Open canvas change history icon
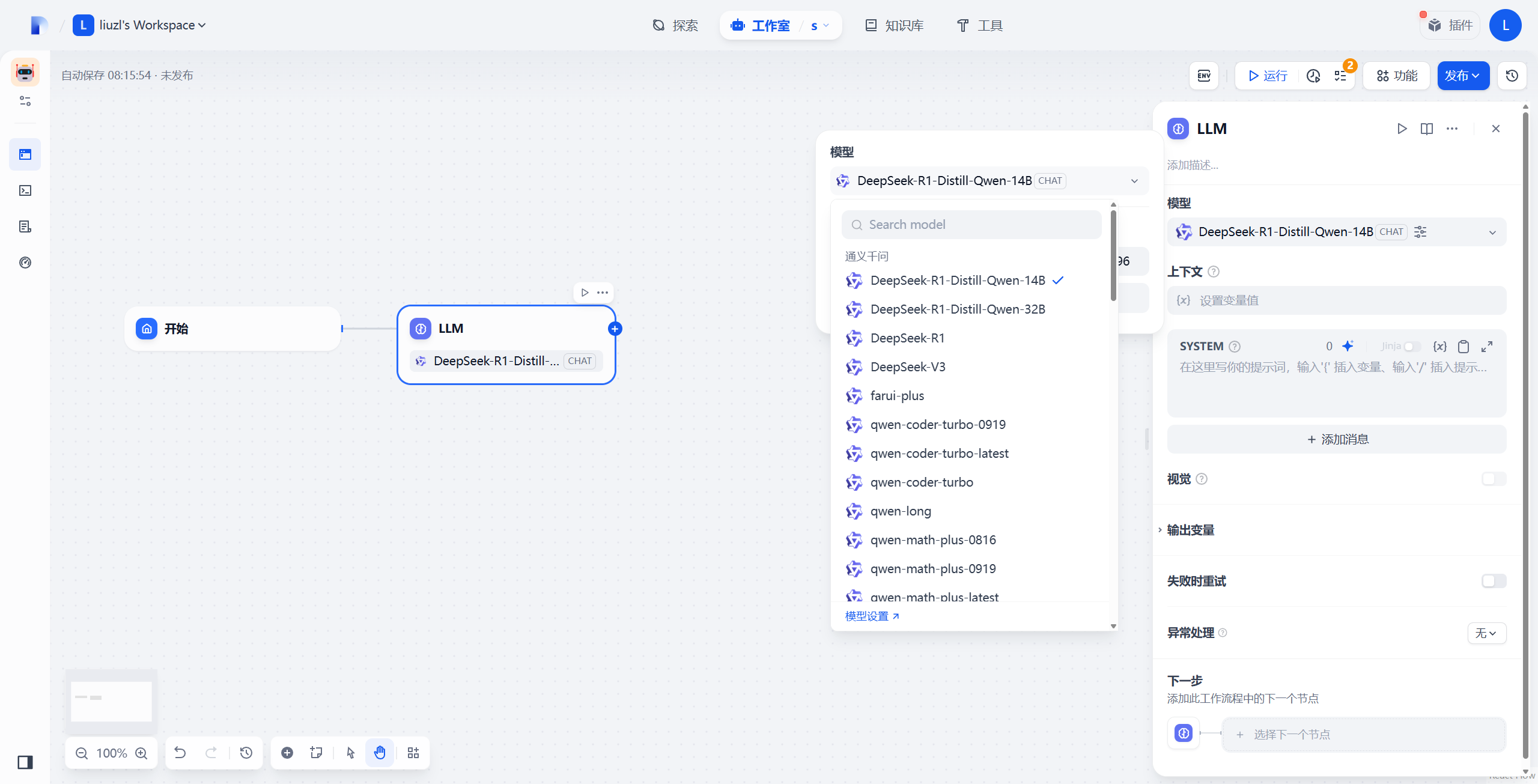 246,753
